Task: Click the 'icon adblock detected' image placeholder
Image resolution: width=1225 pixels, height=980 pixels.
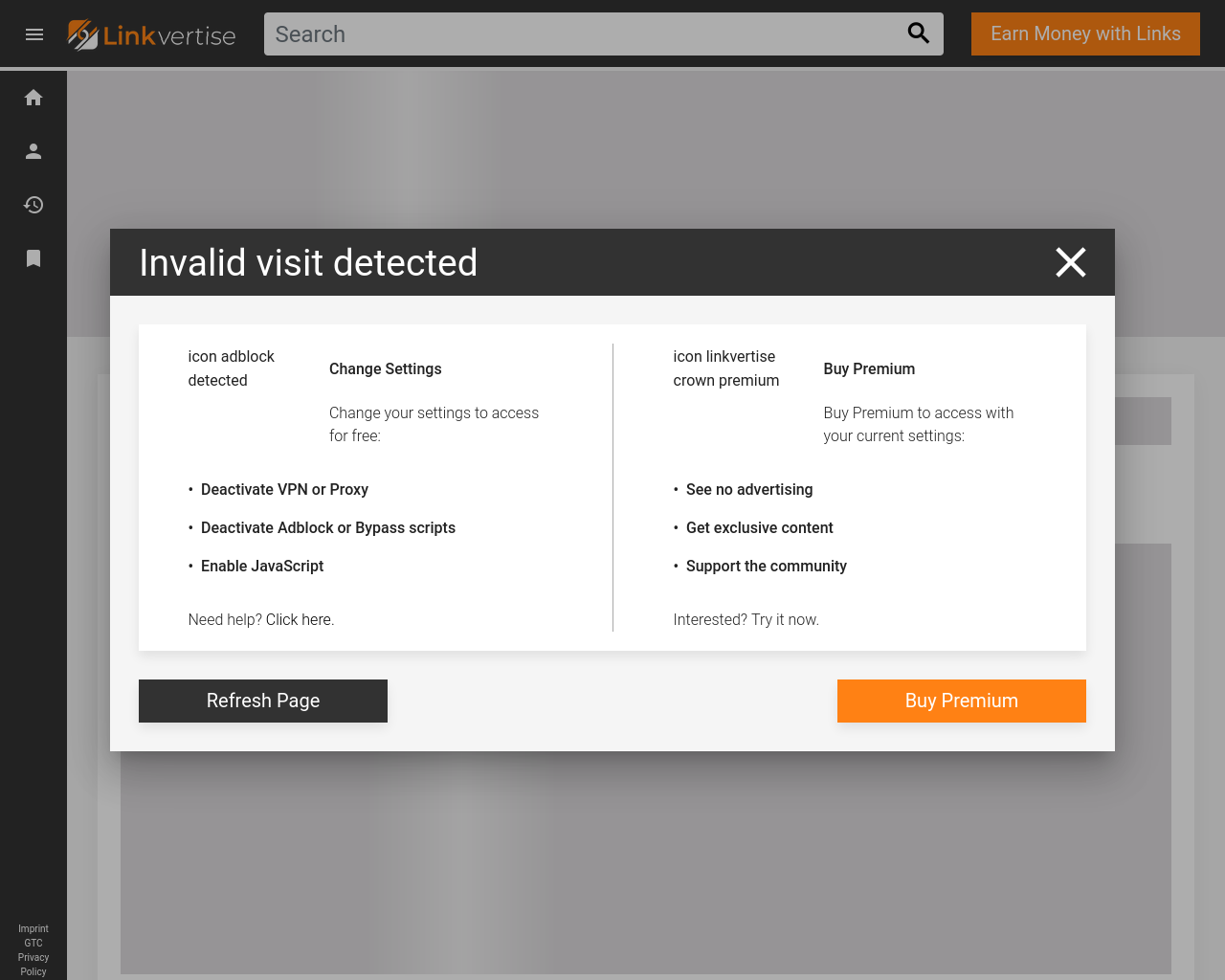Action: tap(232, 368)
